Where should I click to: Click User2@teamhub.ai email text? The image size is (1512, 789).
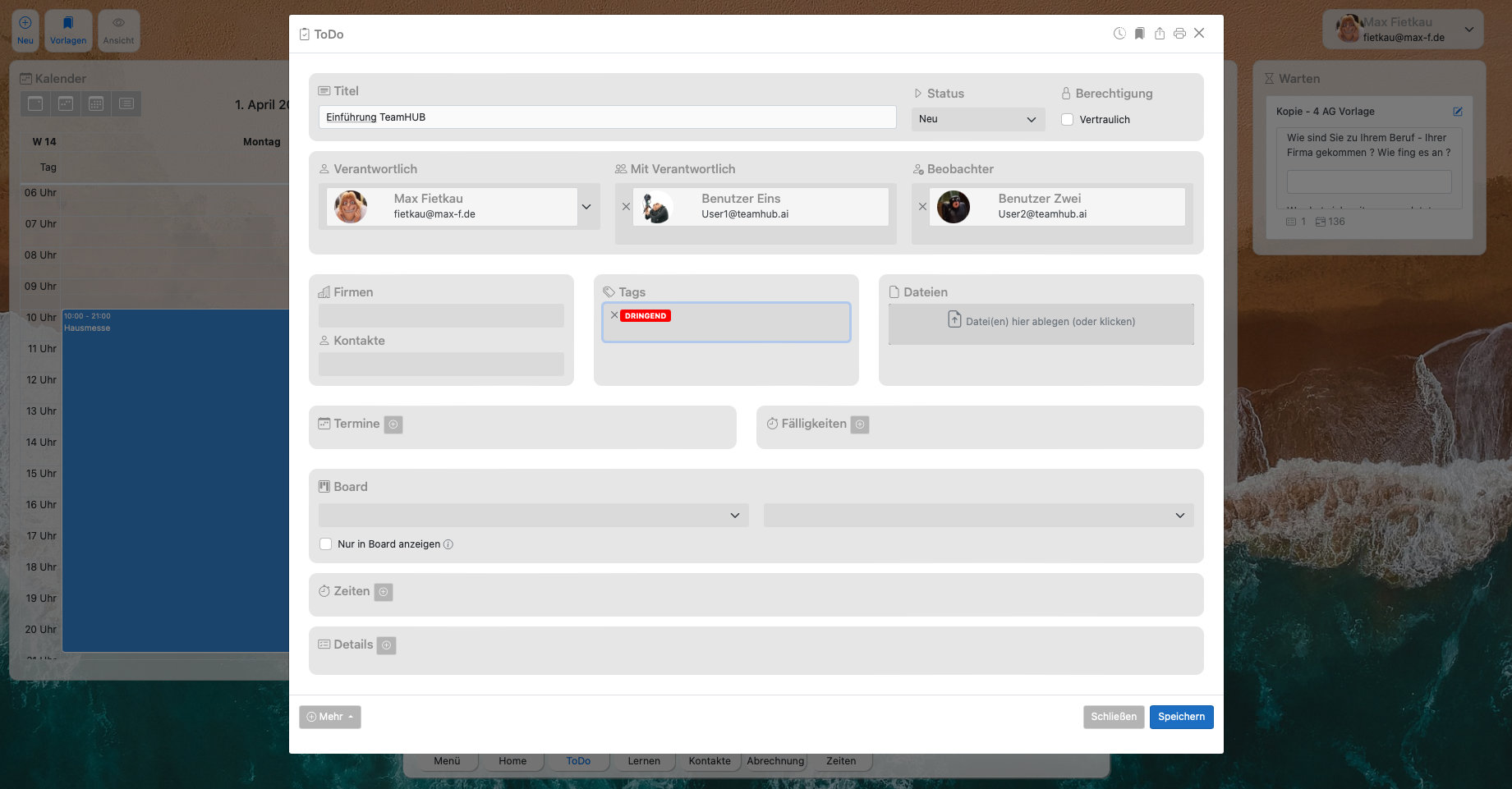[1042, 214]
